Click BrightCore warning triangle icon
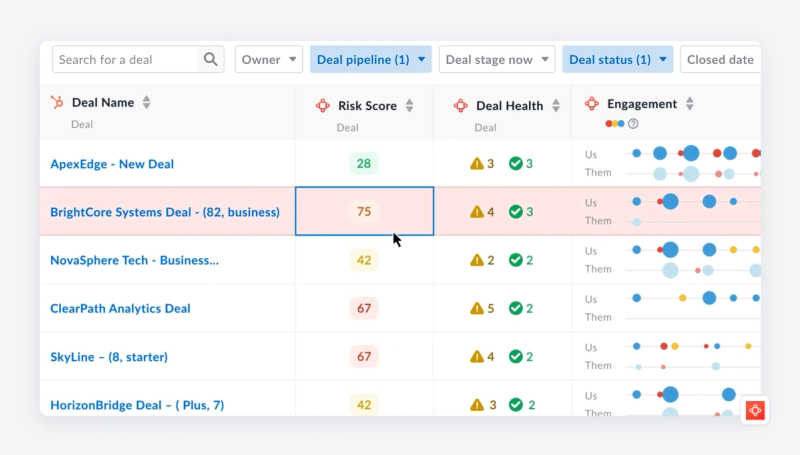Image resolution: width=800 pixels, height=455 pixels. point(477,211)
